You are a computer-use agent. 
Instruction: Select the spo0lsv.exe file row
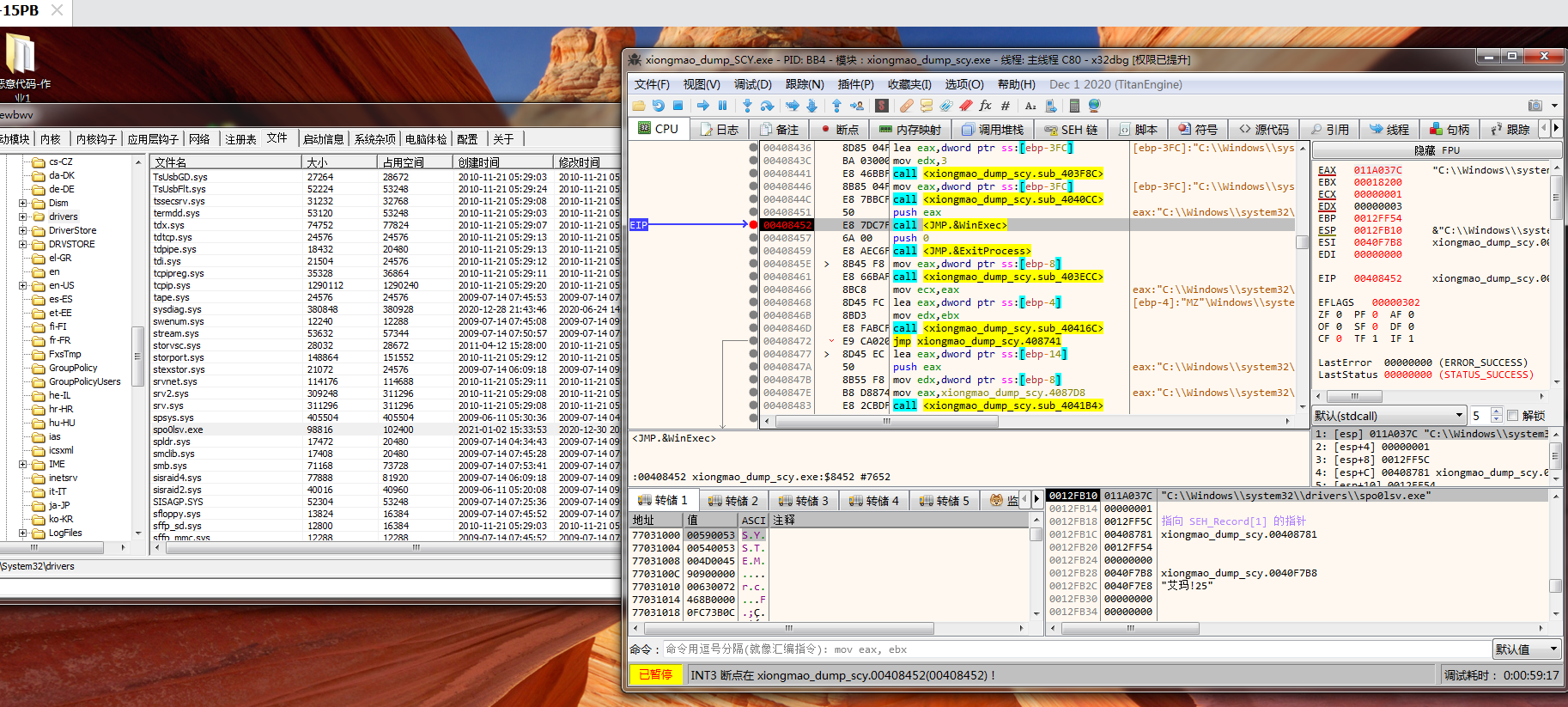click(x=386, y=430)
